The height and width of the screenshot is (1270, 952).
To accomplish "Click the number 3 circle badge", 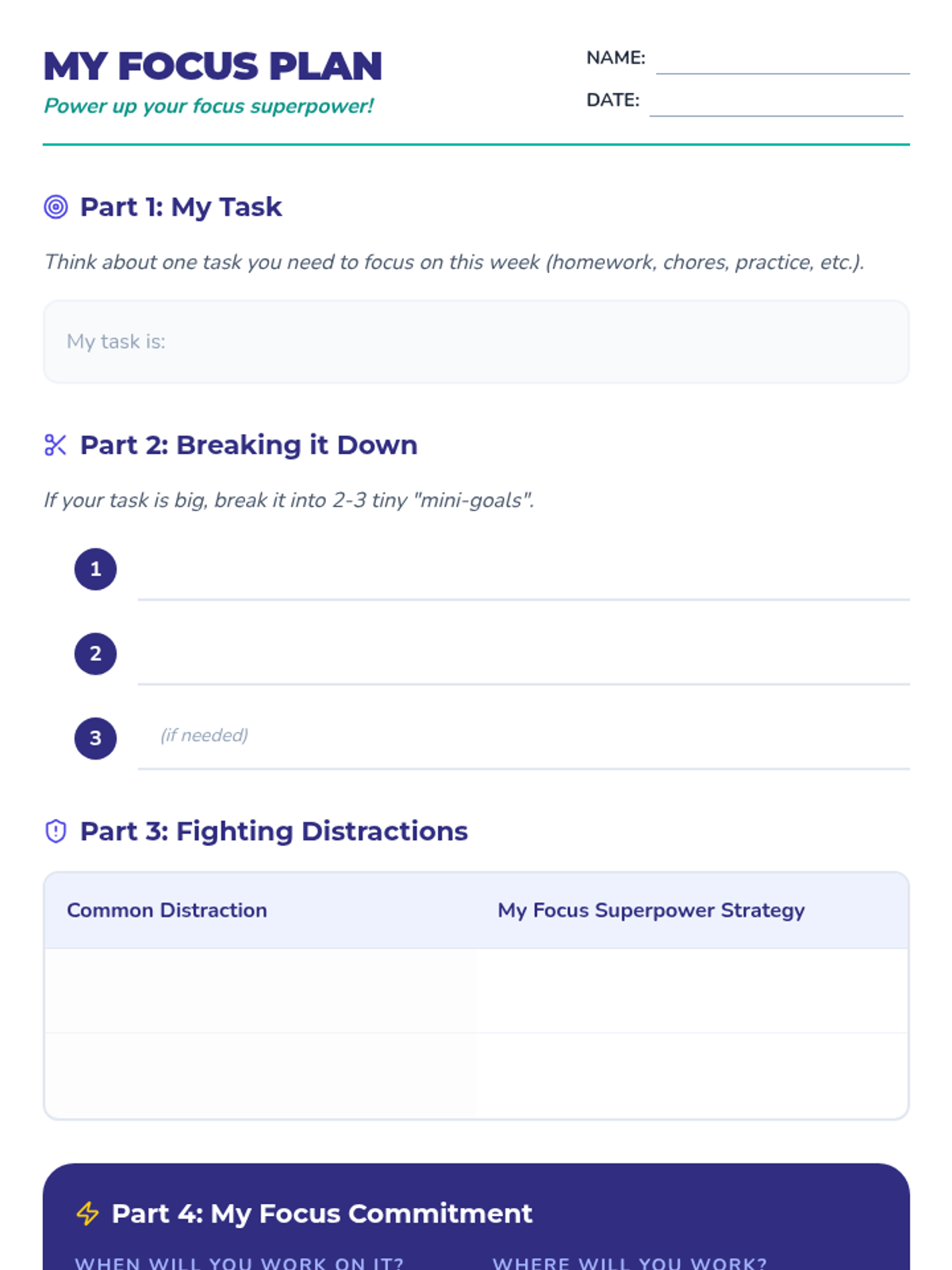I will click(95, 738).
